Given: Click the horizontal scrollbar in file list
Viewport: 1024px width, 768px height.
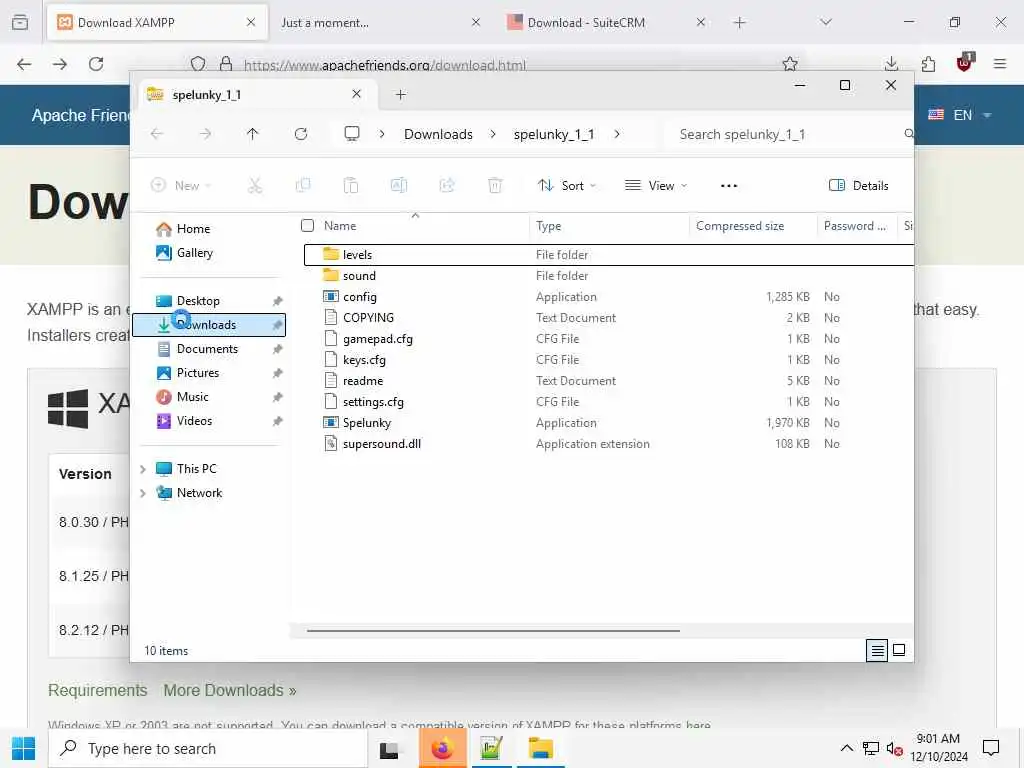Looking at the screenshot, I should point(493,631).
